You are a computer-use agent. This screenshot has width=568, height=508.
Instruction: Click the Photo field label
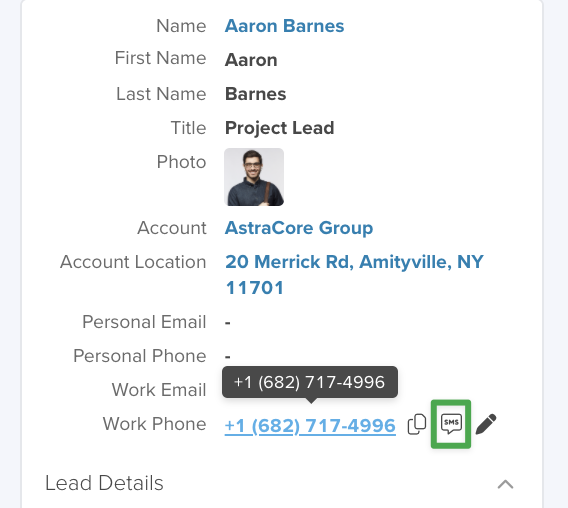[x=181, y=162]
